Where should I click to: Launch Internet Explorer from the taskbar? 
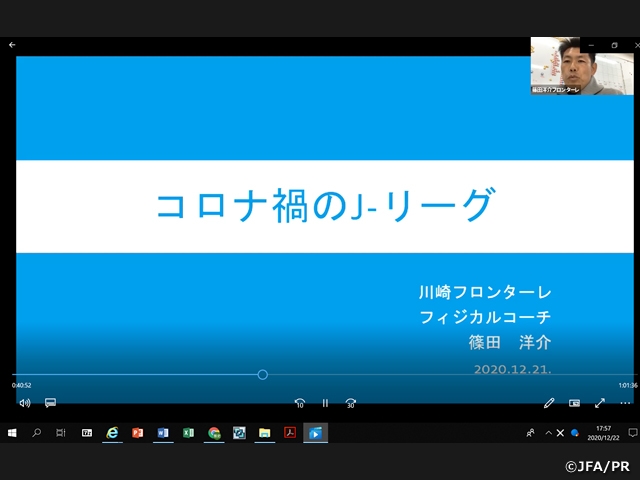point(113,433)
